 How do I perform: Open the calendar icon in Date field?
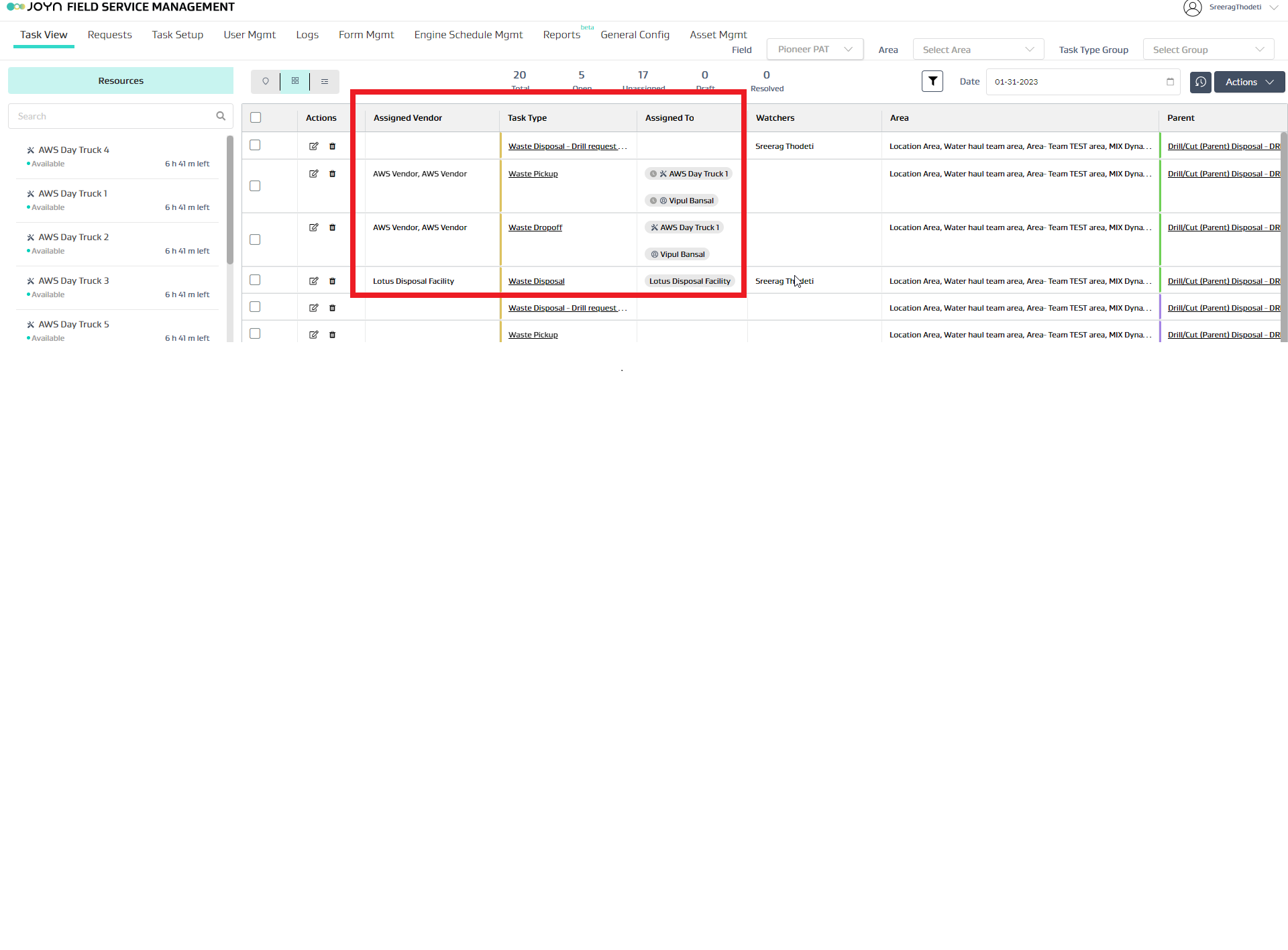click(x=1170, y=82)
